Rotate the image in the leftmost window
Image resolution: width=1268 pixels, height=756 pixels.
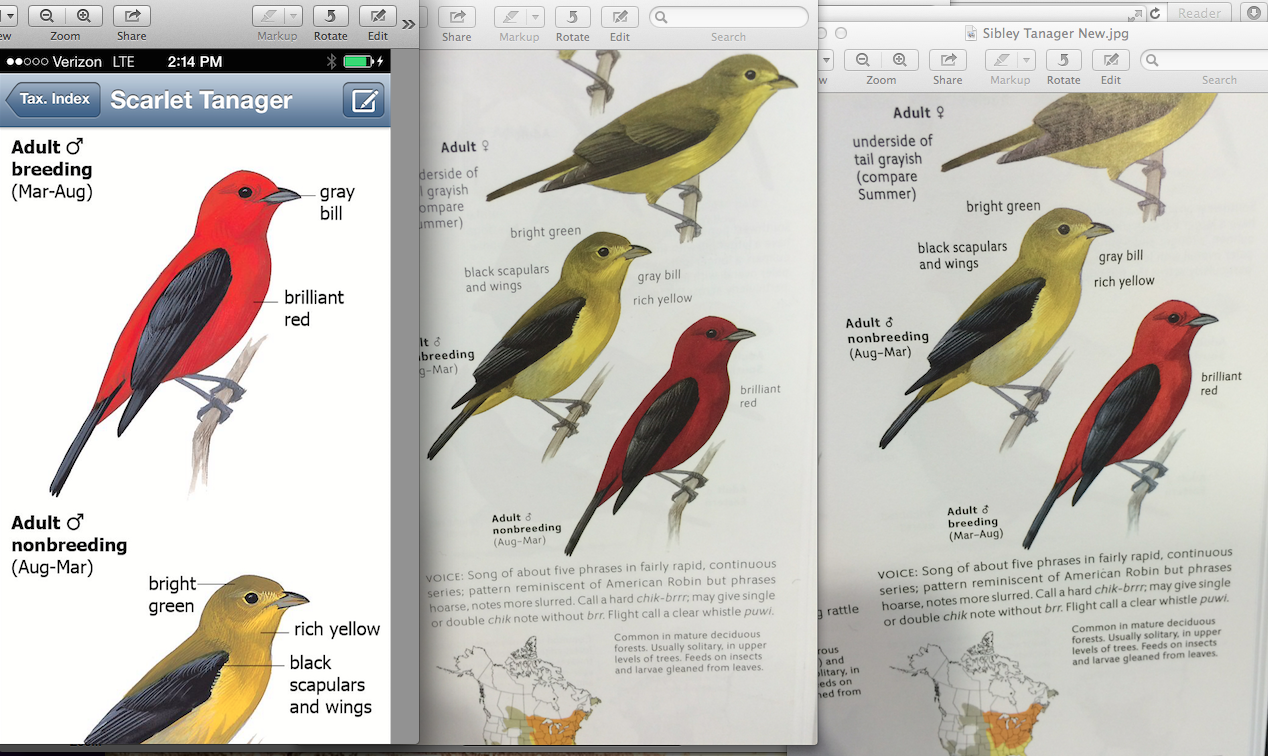[331, 16]
